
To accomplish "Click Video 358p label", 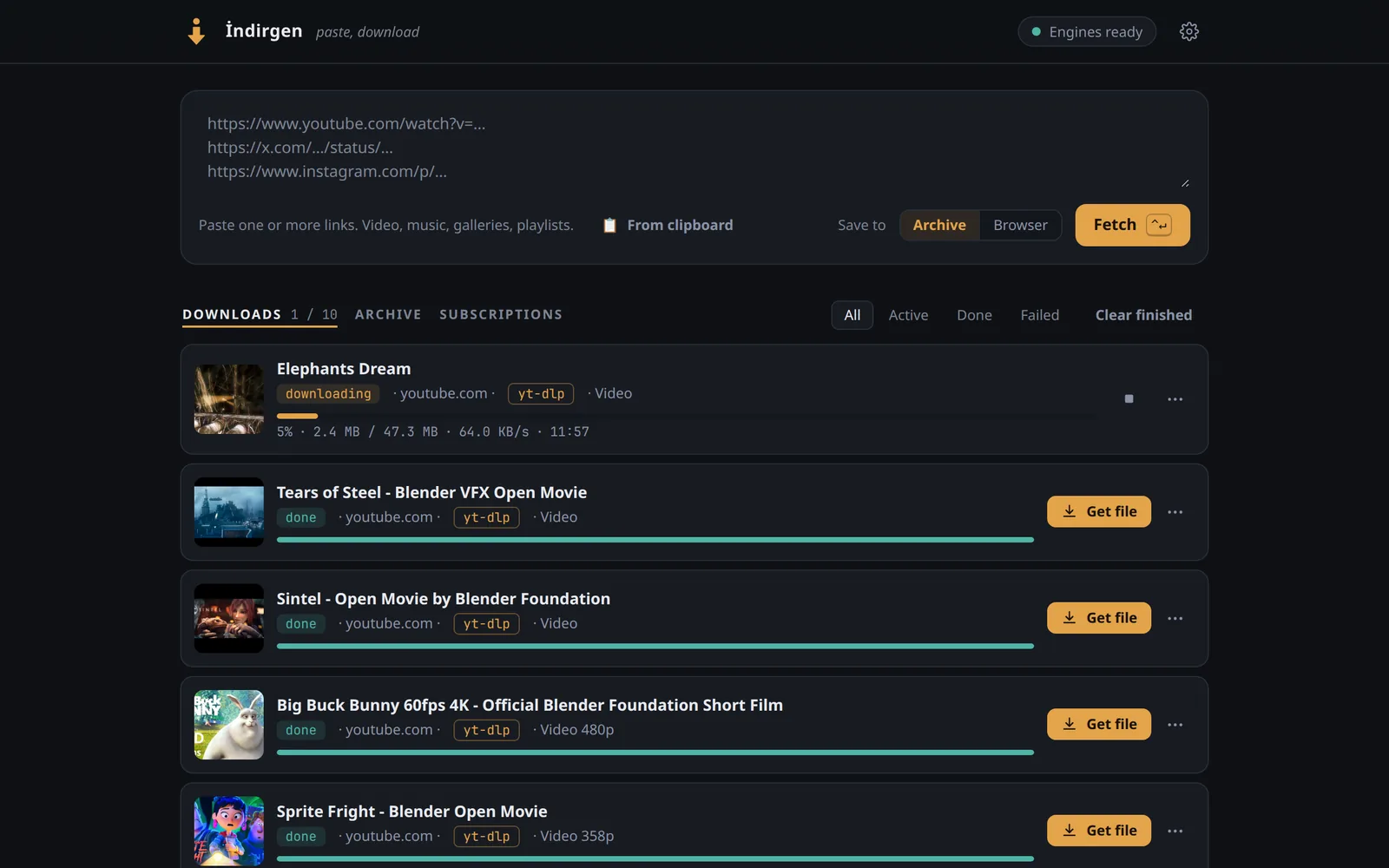I will point(576,836).
